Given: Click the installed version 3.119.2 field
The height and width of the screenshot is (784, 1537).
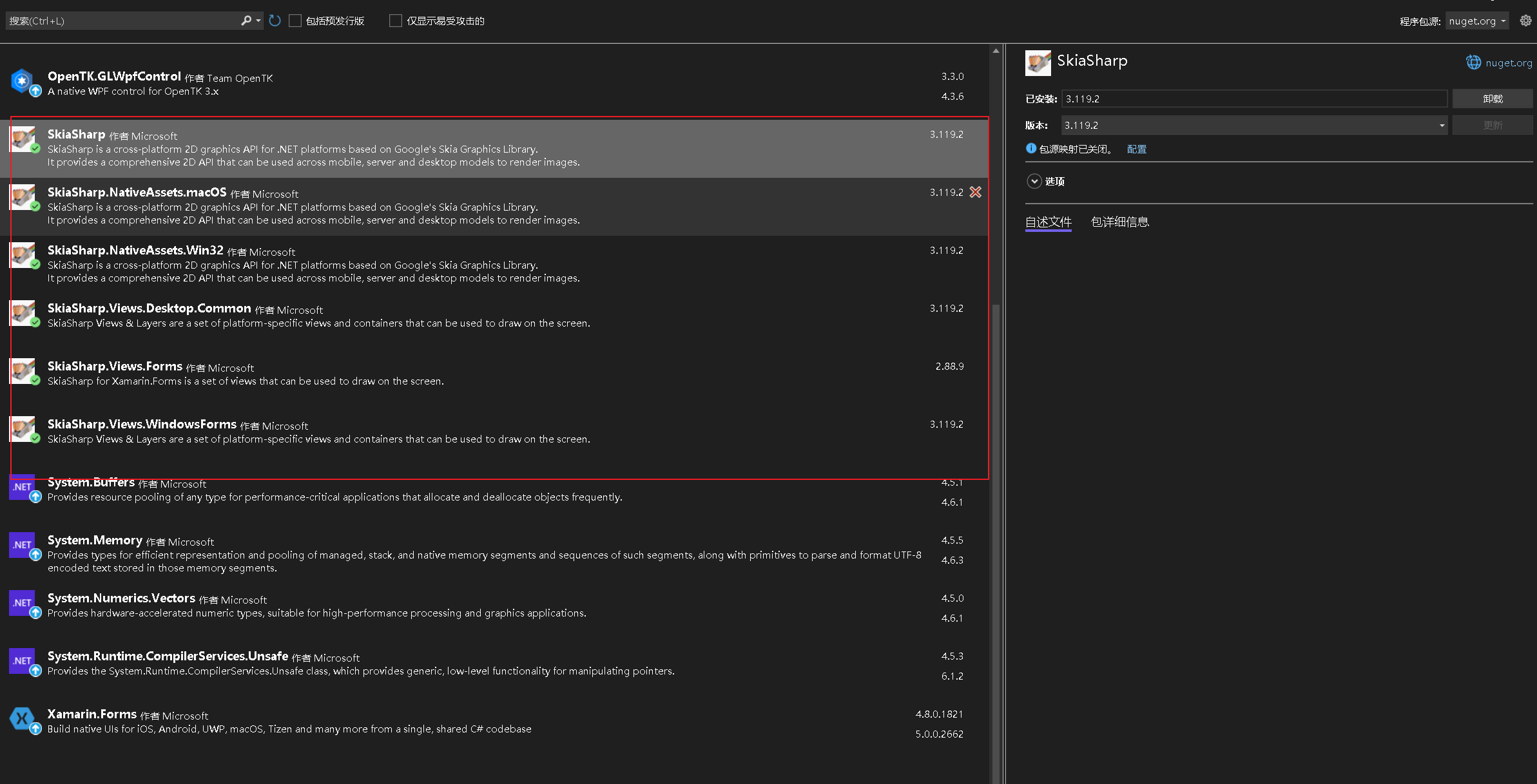Looking at the screenshot, I should coord(1254,99).
